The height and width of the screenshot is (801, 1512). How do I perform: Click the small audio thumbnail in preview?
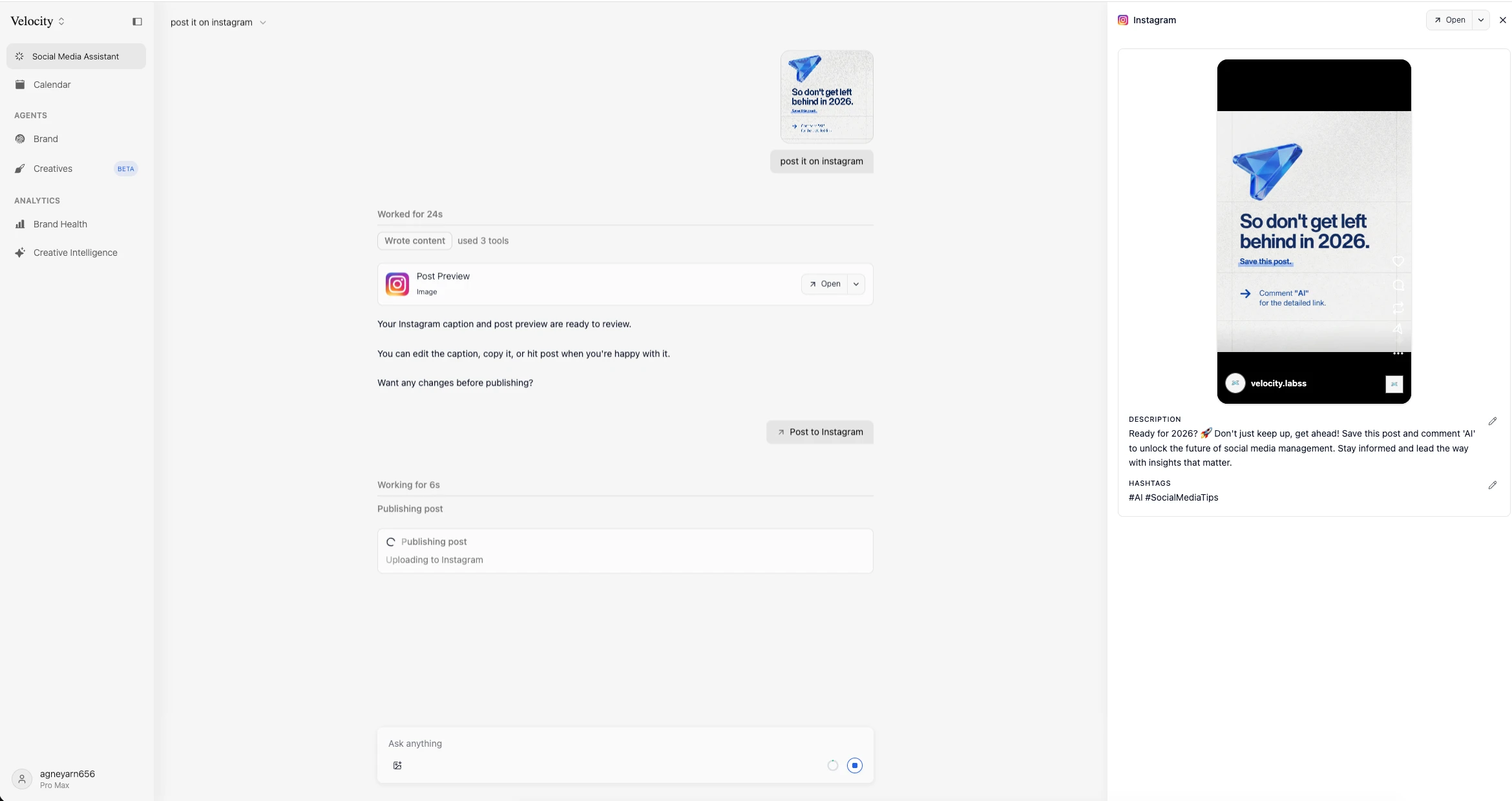tap(1394, 384)
